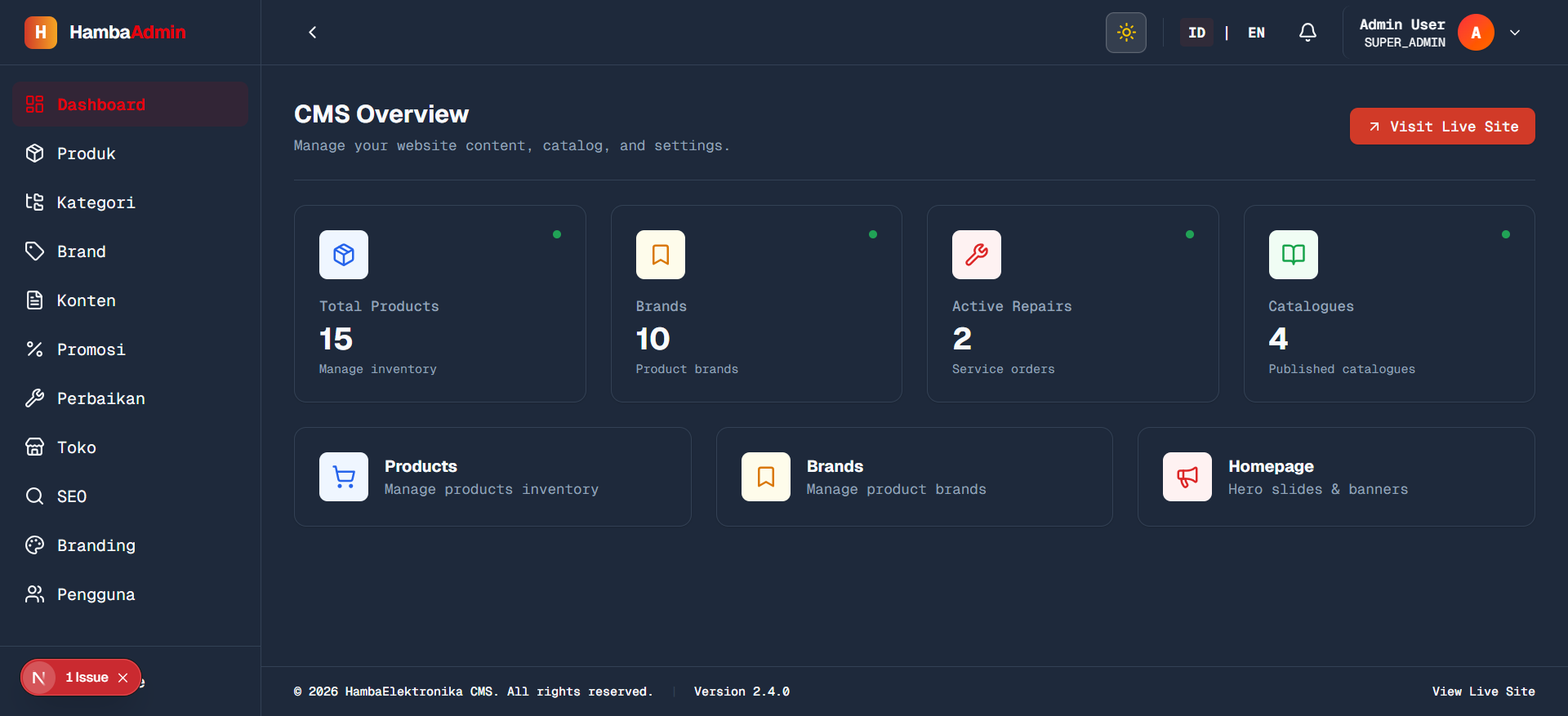This screenshot has height=716, width=1568.
Task: Click the SEO magnifier icon
Action: tap(34, 496)
